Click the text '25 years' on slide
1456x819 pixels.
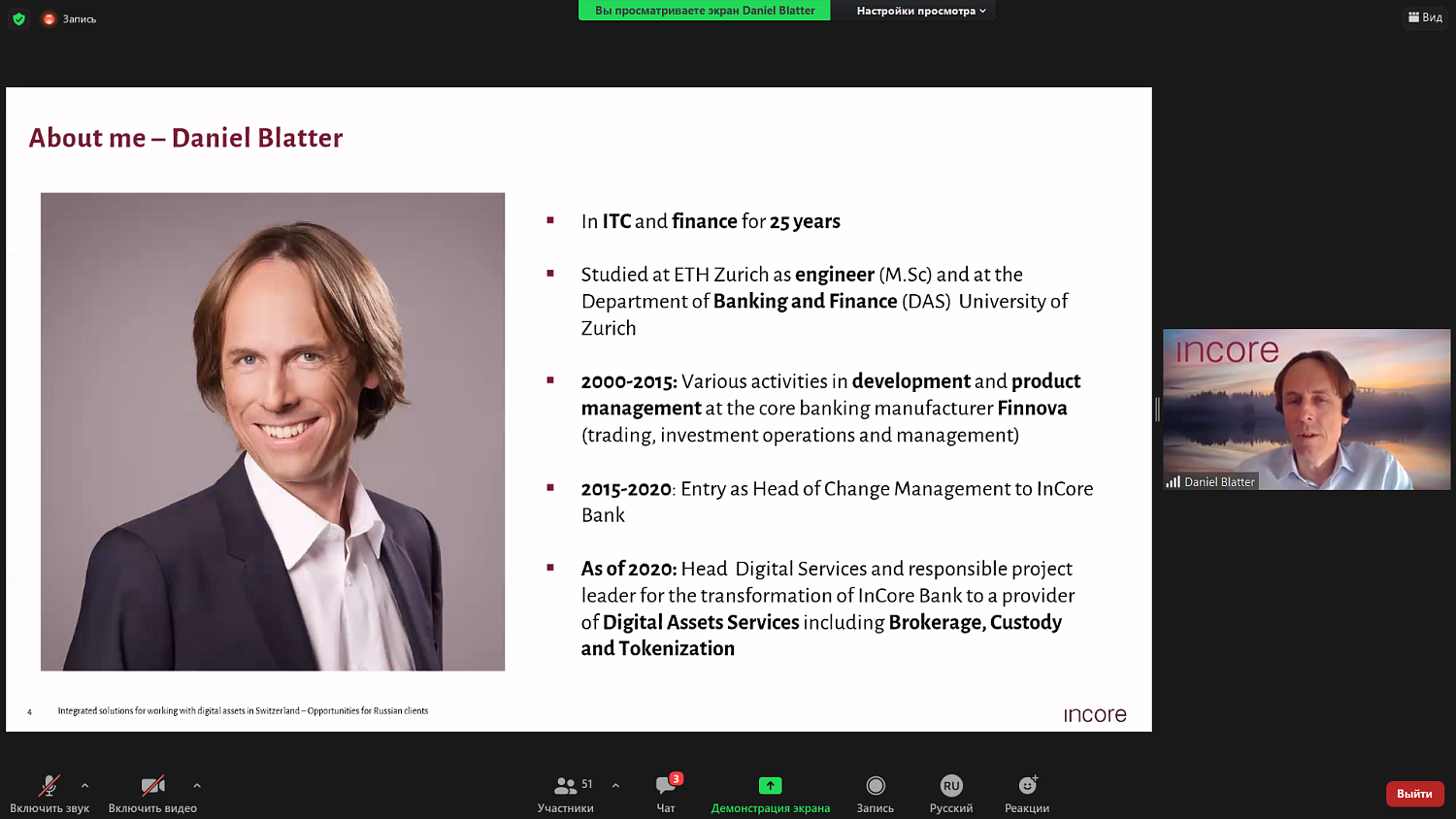805,221
